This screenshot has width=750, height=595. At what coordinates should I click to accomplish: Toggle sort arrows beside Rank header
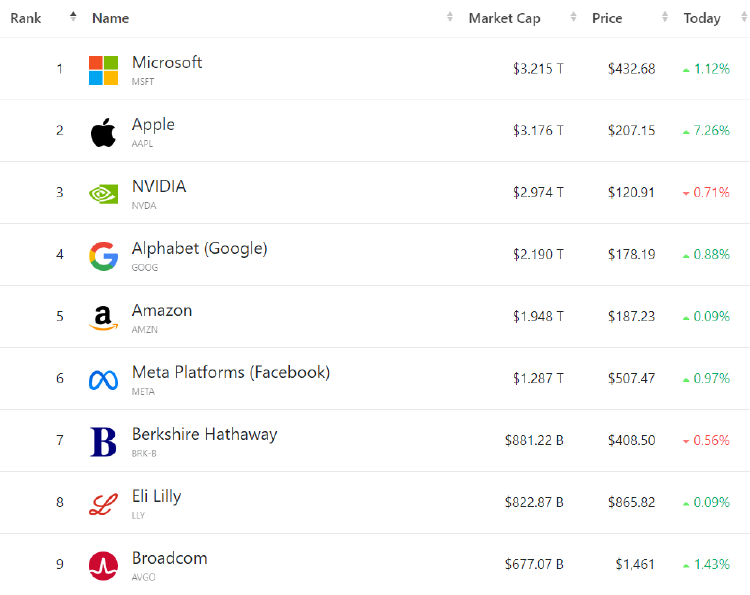click(x=73, y=17)
